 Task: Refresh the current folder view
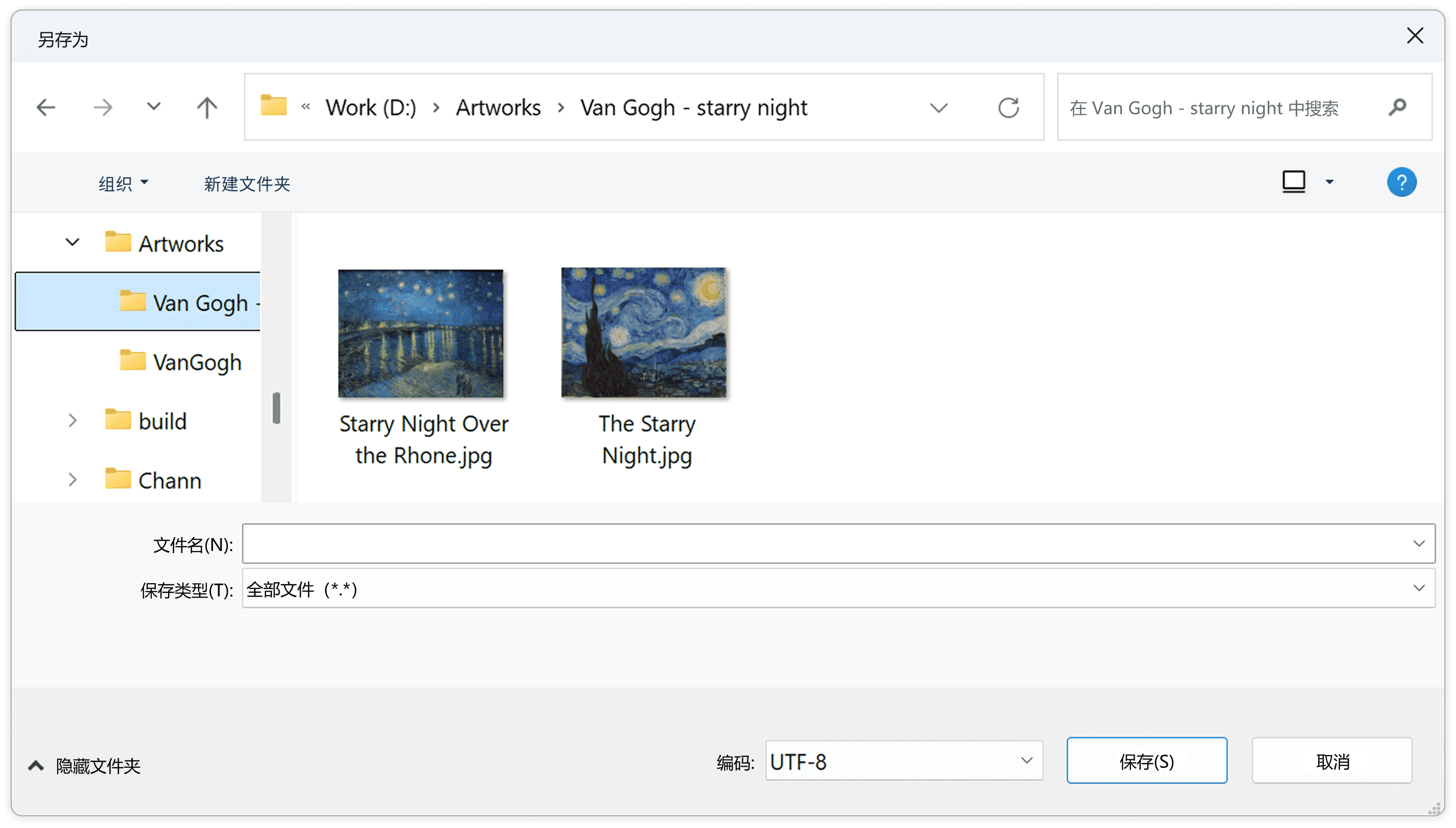(1009, 107)
